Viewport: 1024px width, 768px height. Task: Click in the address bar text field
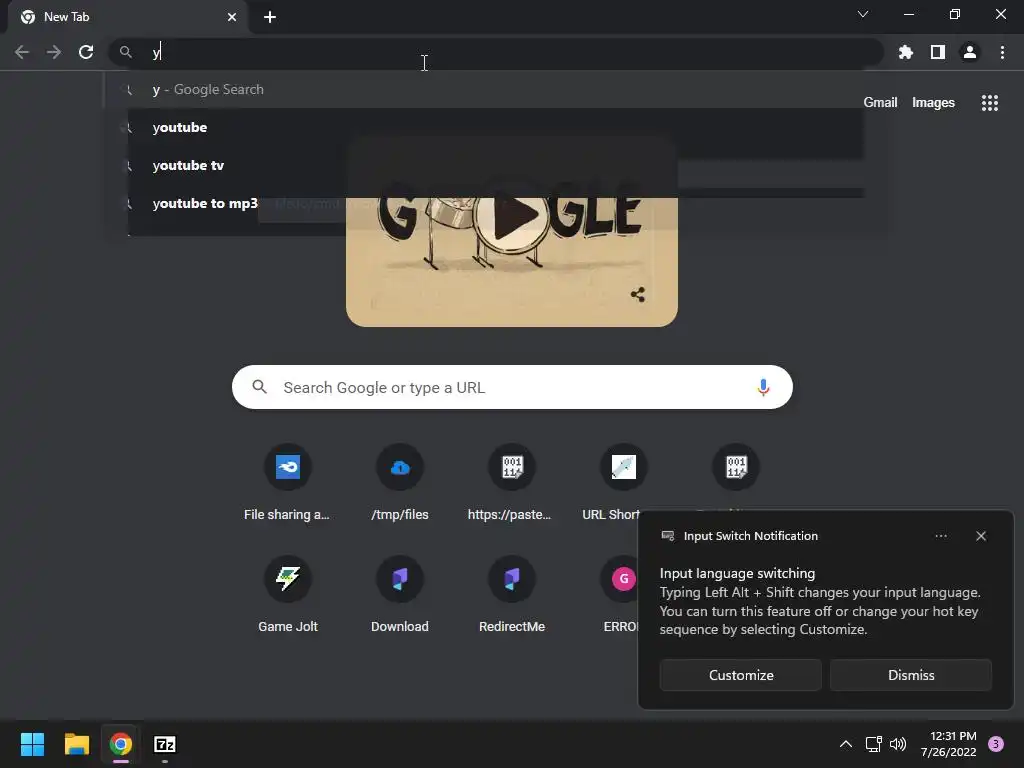click(x=496, y=52)
